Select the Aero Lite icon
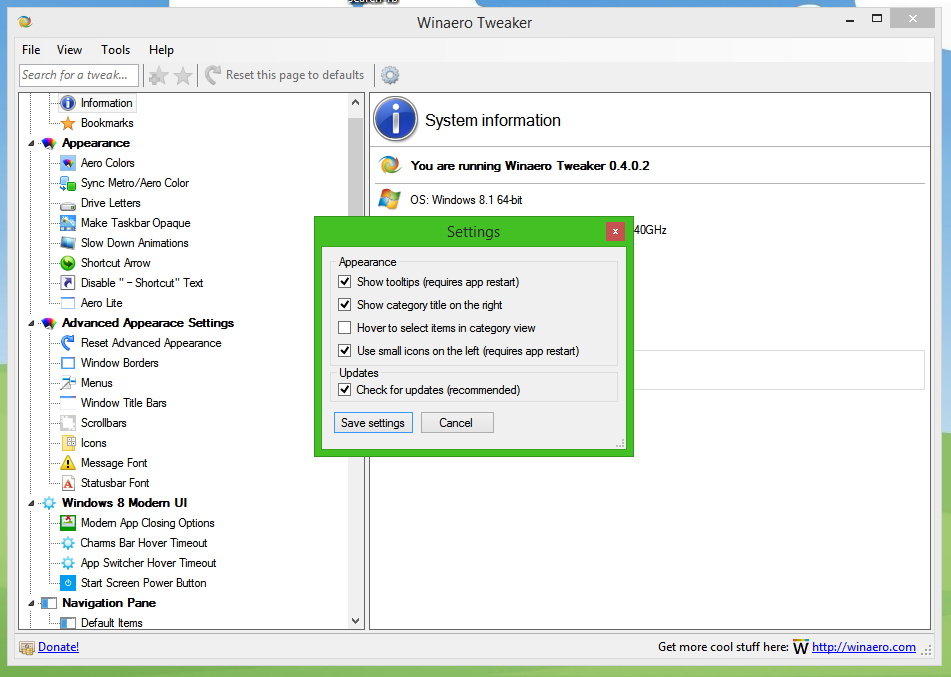 point(68,303)
